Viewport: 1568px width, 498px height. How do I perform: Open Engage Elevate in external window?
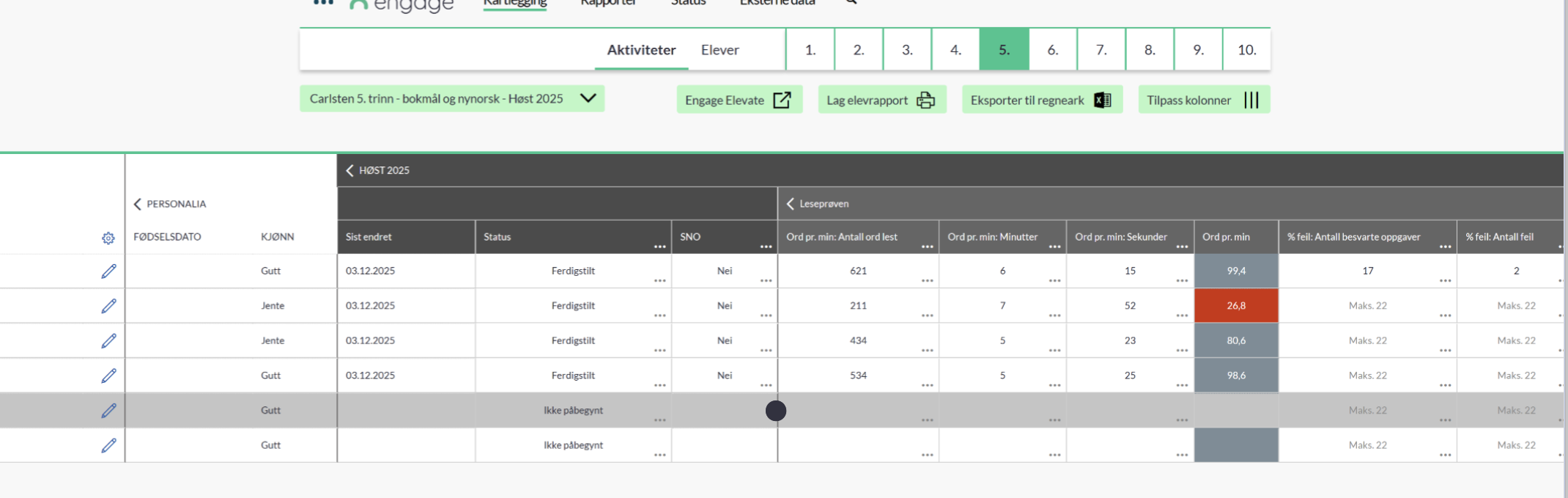tap(739, 100)
